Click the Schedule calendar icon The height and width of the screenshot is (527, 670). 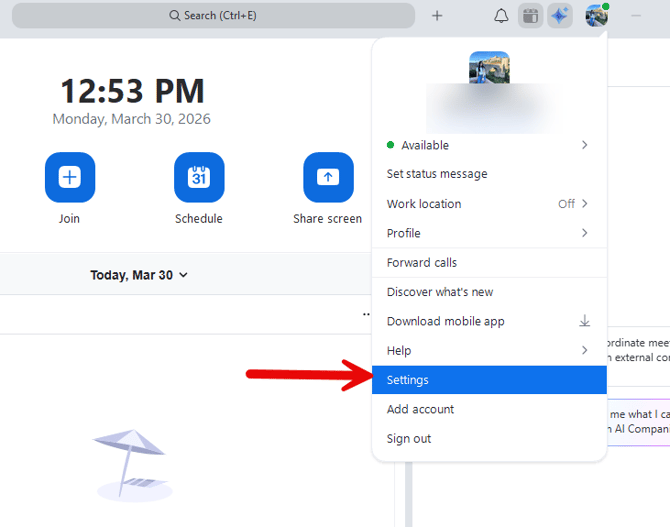[x=198, y=177]
